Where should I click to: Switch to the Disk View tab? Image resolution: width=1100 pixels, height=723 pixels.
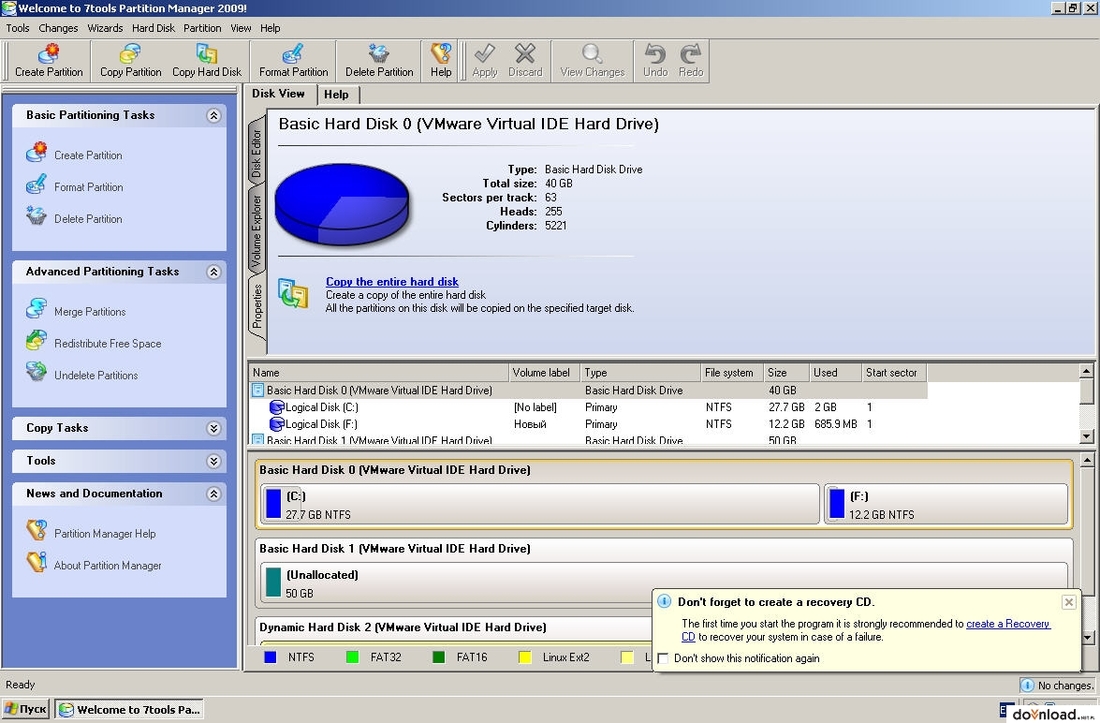[x=279, y=93]
